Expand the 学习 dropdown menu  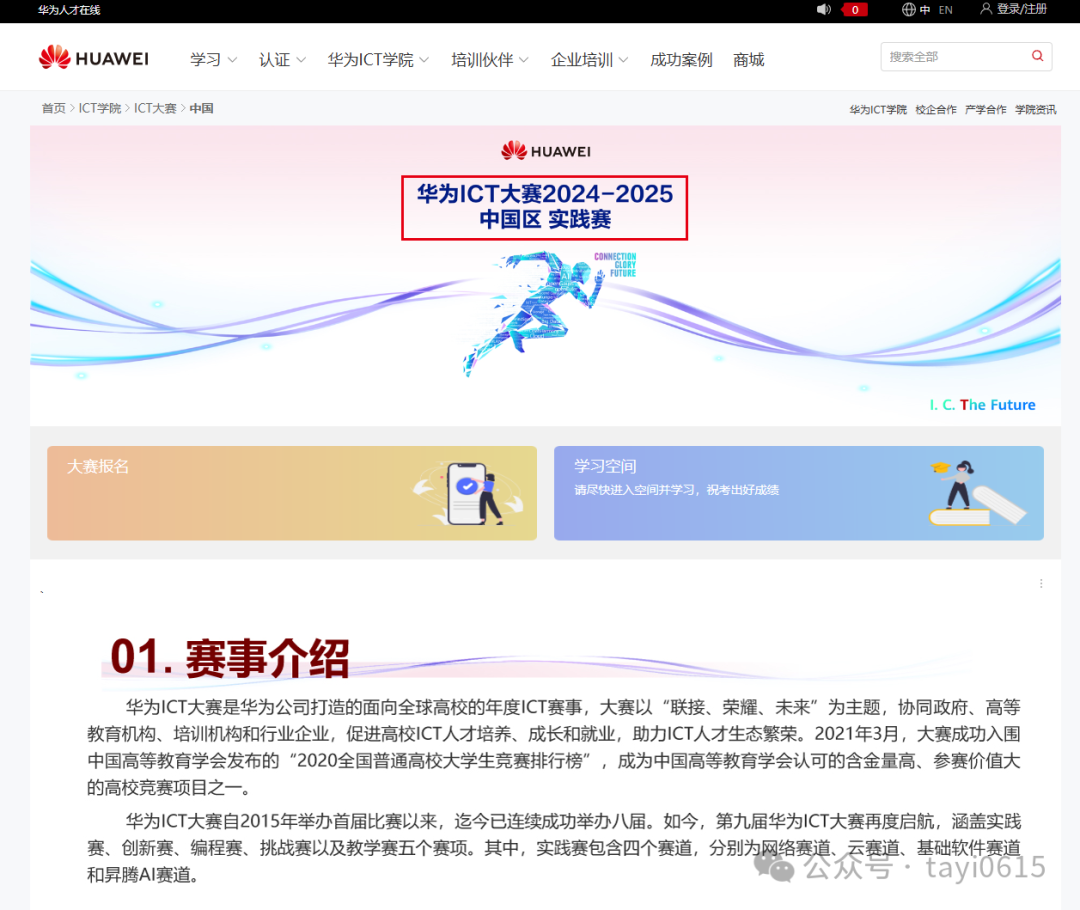pyautogui.click(x=213, y=60)
